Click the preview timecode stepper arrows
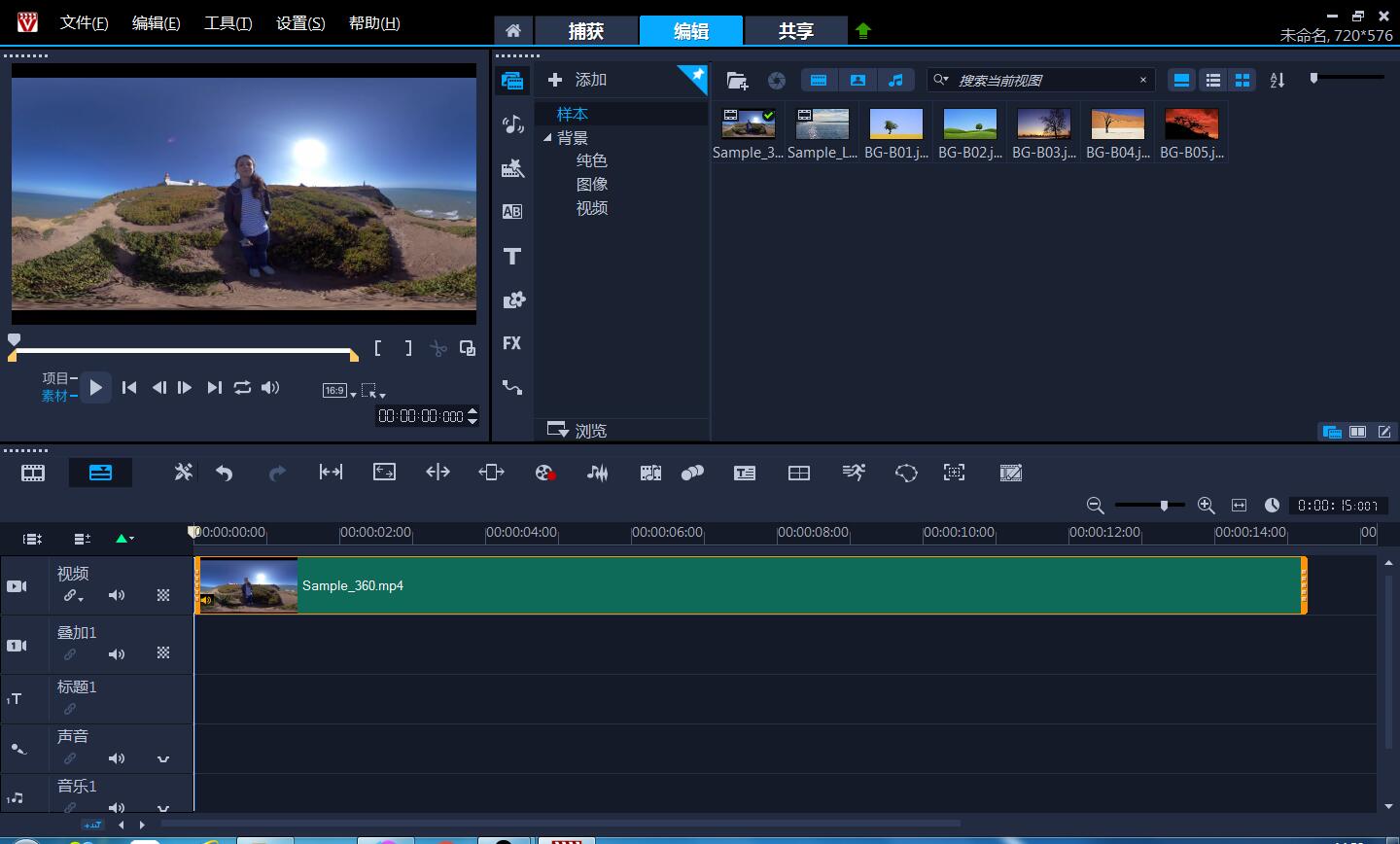Viewport: 1400px width, 844px height. pyautogui.click(x=472, y=416)
